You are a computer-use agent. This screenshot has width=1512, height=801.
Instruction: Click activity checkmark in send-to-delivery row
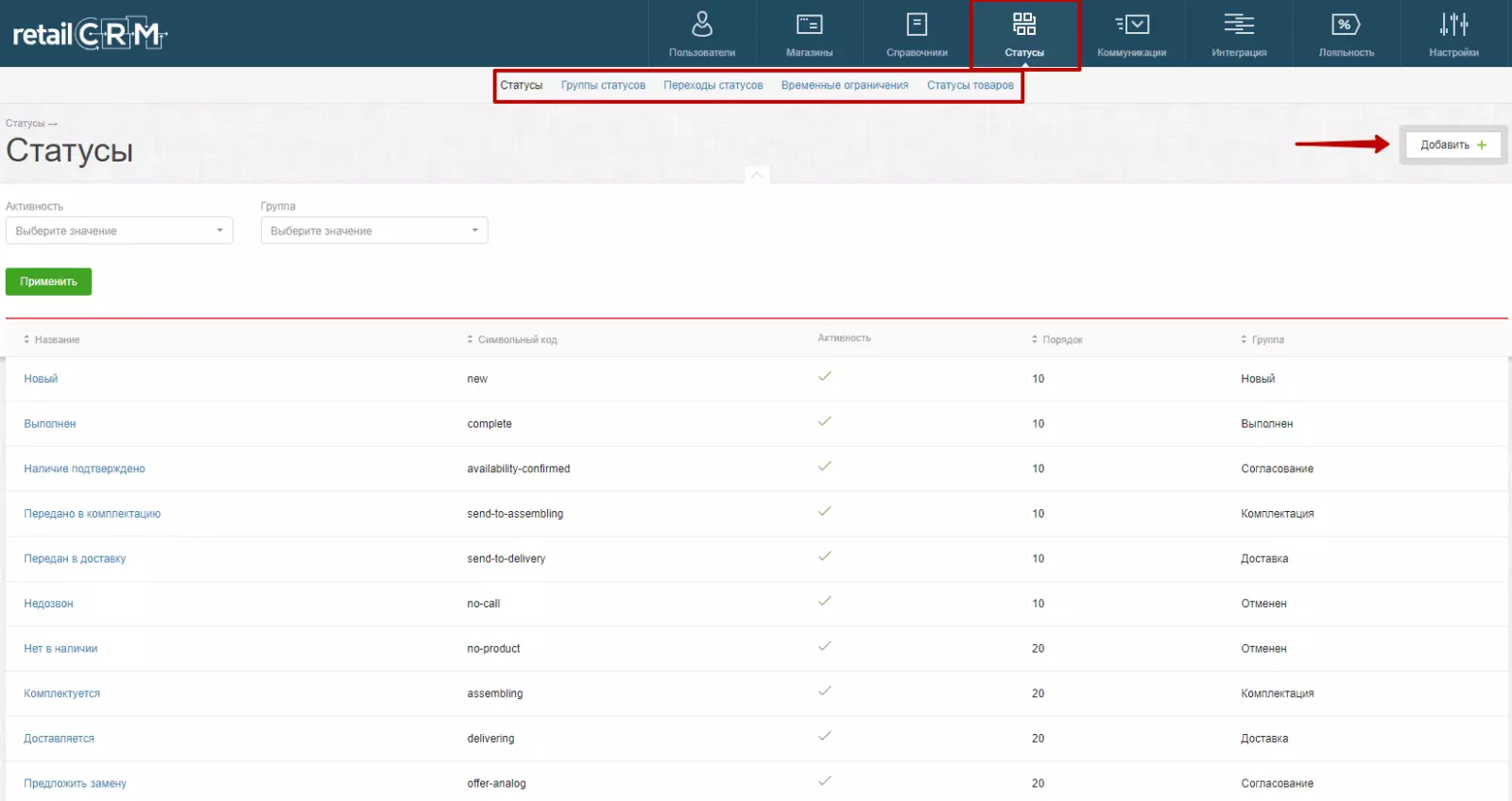[825, 555]
